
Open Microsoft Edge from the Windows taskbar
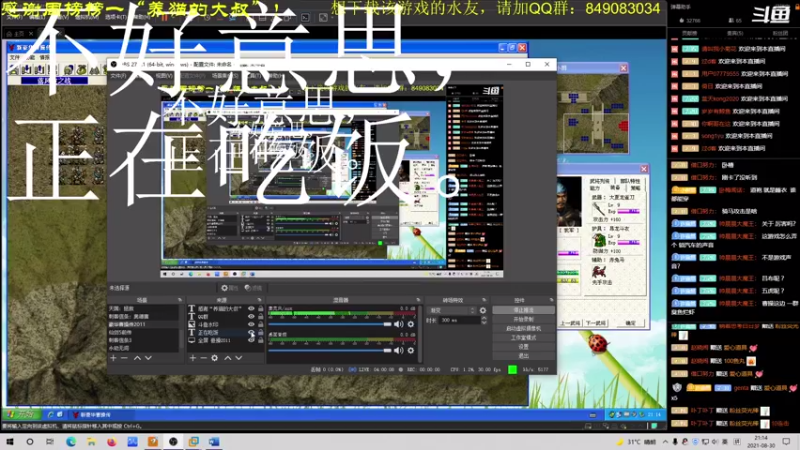coord(70,441)
